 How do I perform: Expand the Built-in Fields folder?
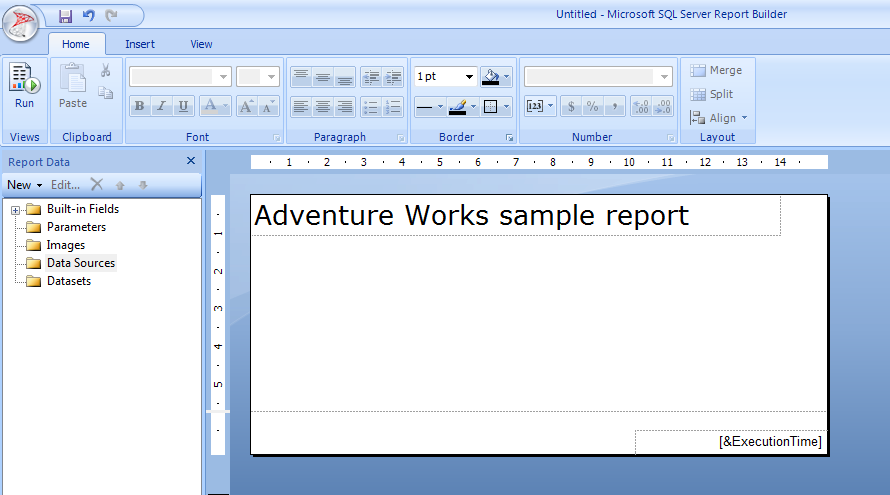click(15, 210)
